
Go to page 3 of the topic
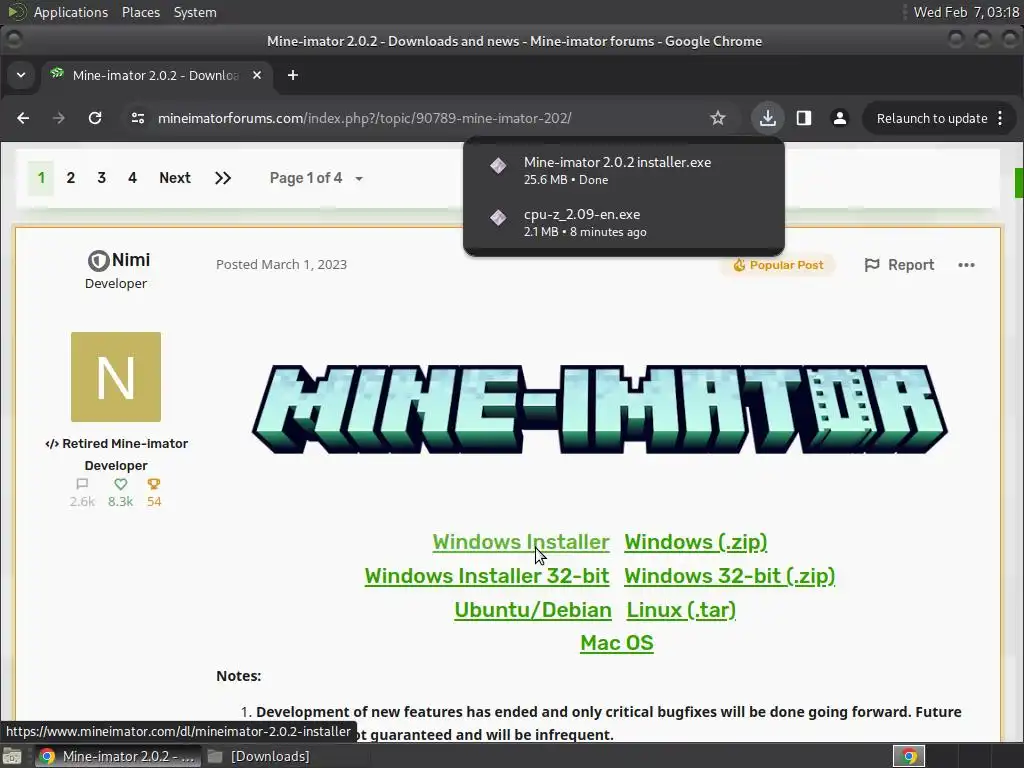101,178
